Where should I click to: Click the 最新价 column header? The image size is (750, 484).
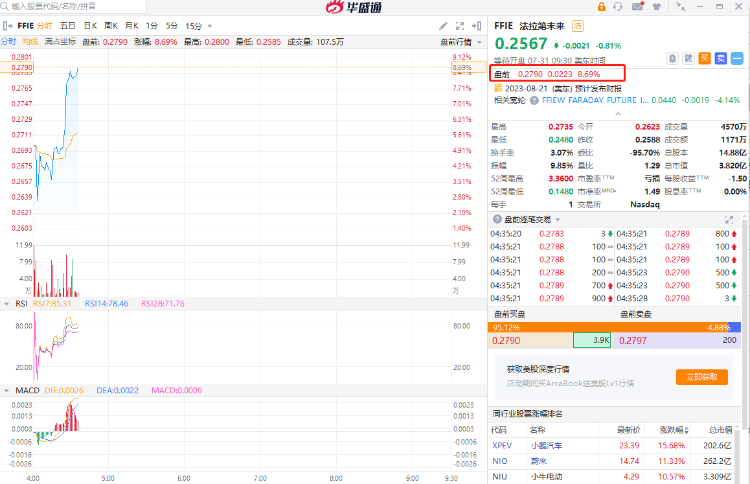tap(628, 430)
